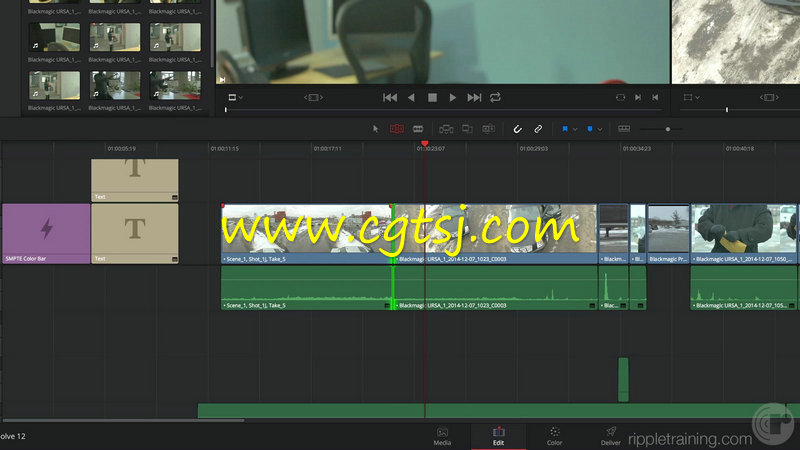Open right viewer mode dropdown
Image resolution: width=800 pixels, height=450 pixels.
coord(691,97)
